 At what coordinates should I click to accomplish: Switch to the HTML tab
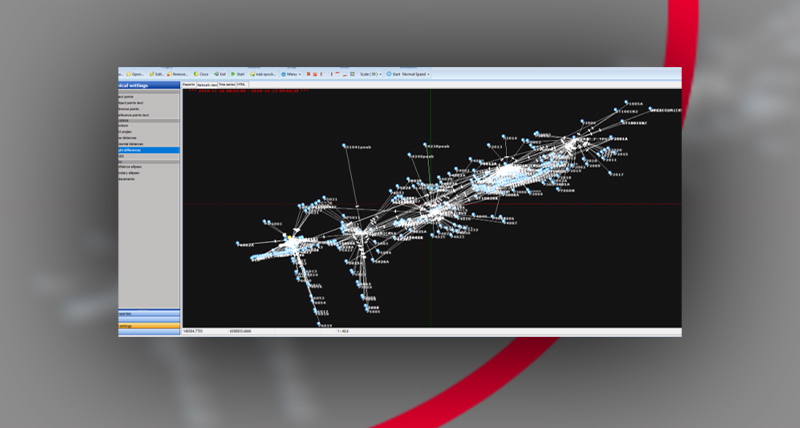click(x=241, y=85)
